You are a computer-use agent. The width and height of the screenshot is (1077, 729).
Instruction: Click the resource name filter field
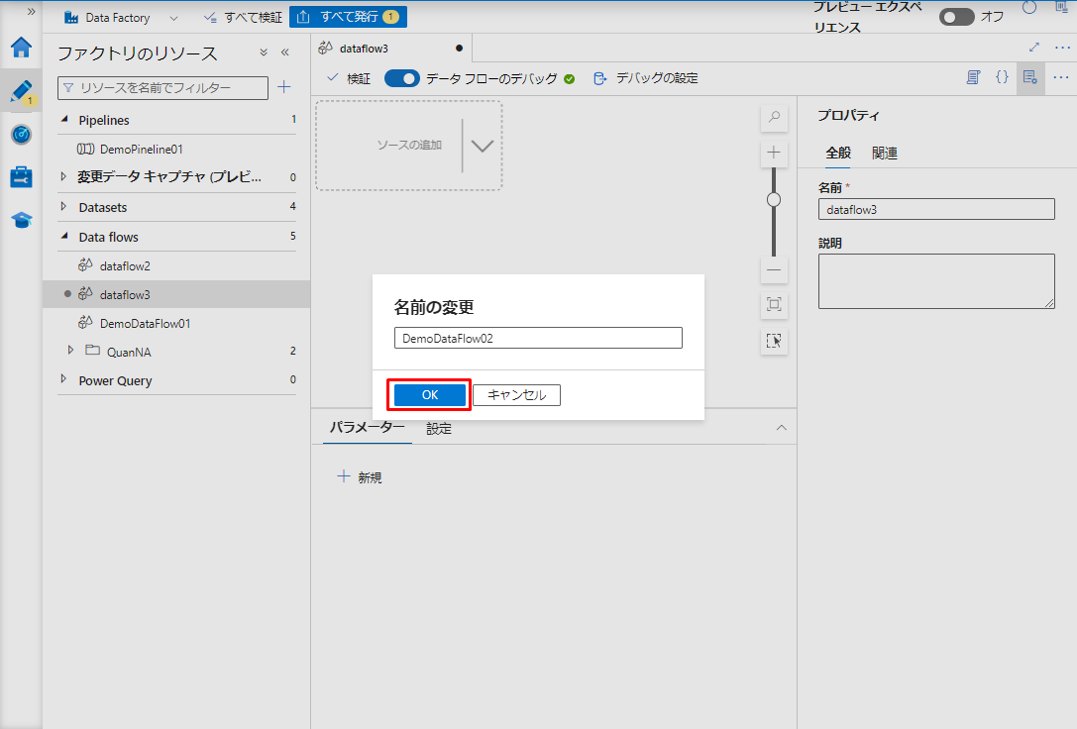(x=163, y=87)
